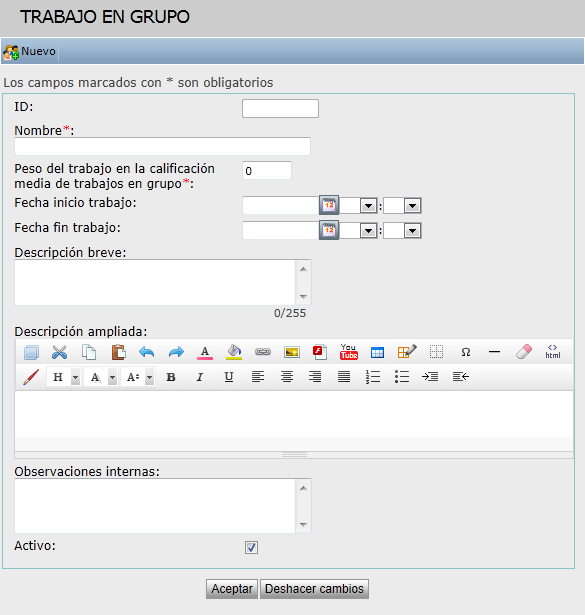
Task: Click the Aceptar button
Action: point(232,589)
